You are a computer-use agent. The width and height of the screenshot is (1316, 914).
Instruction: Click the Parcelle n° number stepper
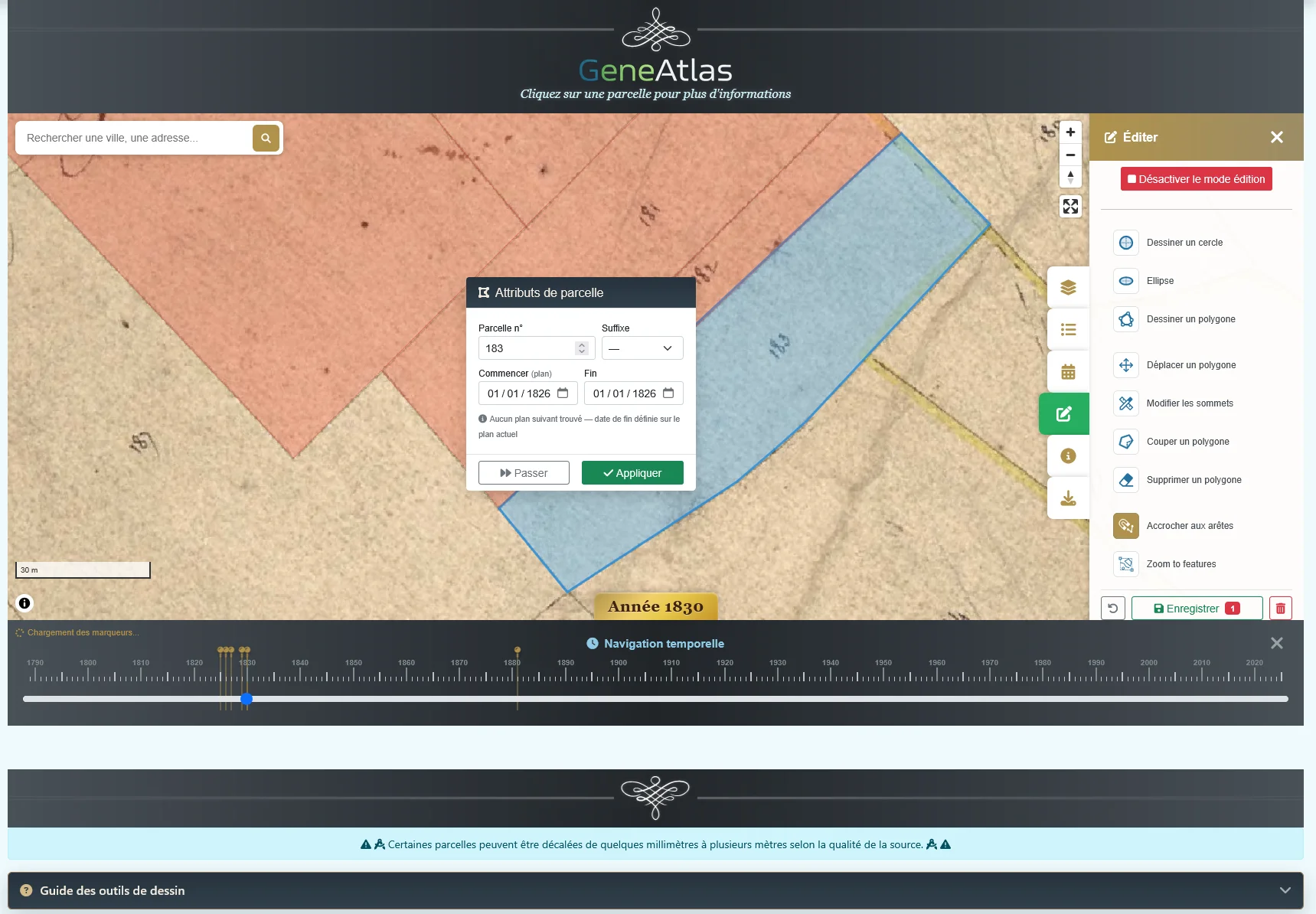(x=582, y=348)
